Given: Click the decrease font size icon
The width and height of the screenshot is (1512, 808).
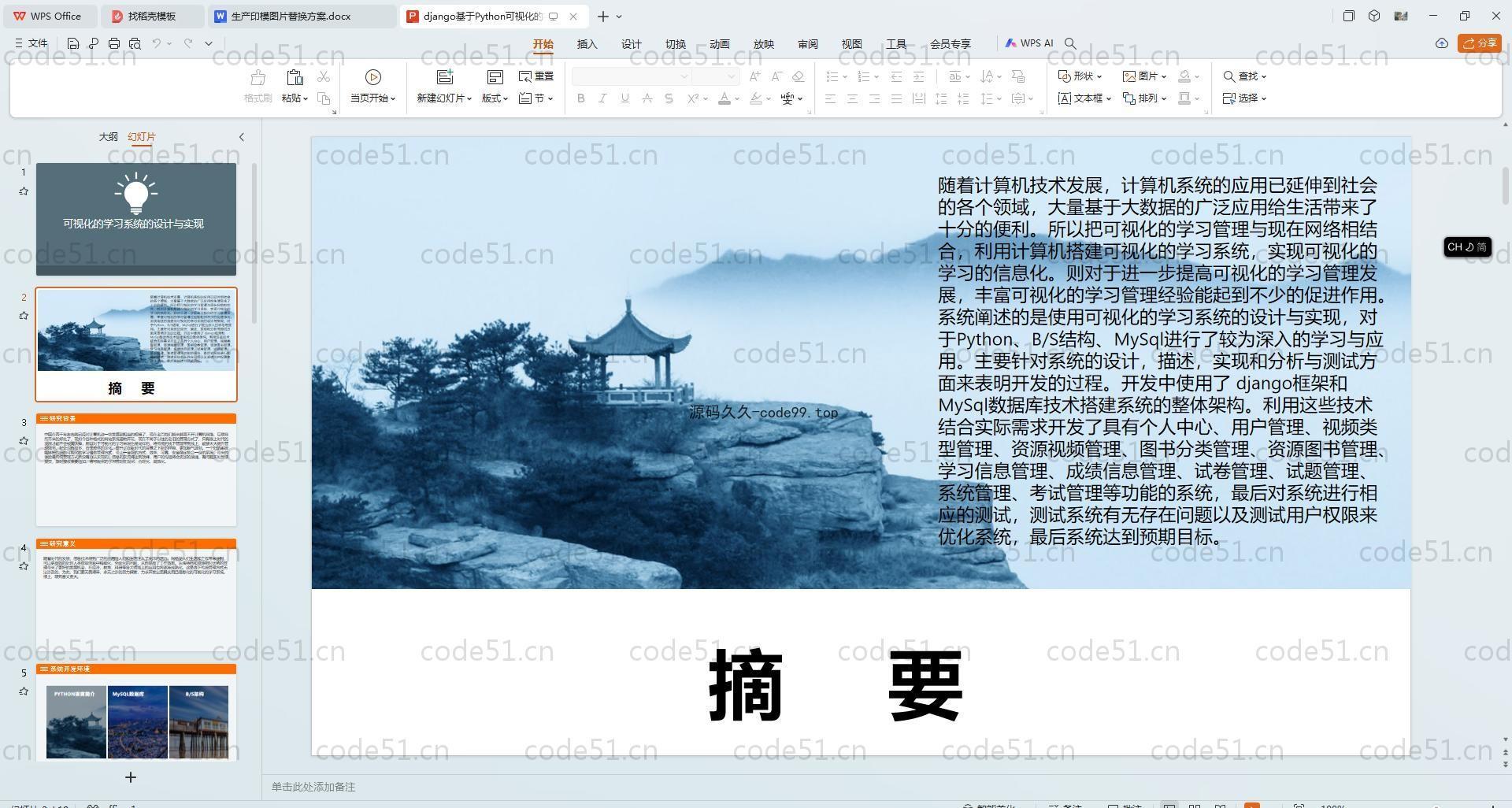Looking at the screenshot, I should click(776, 76).
